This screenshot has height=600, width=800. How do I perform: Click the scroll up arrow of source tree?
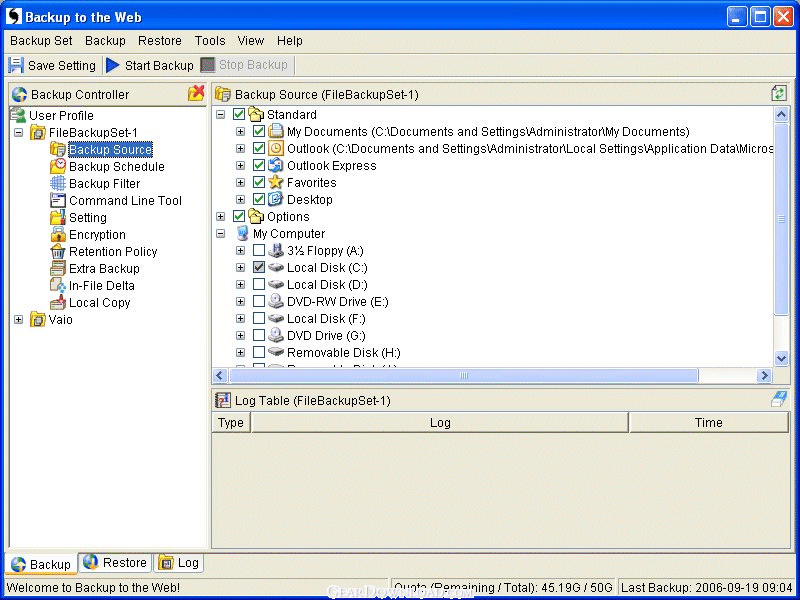click(x=781, y=114)
